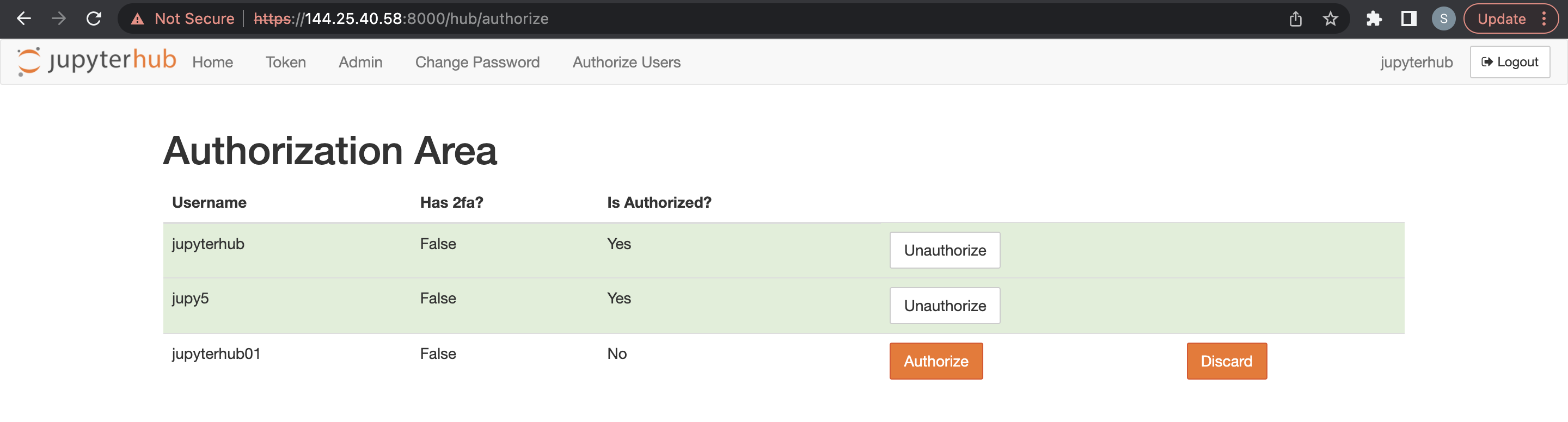Click the Not Secure warning icon
Viewport: 1568px width, 422px height.
[138, 19]
